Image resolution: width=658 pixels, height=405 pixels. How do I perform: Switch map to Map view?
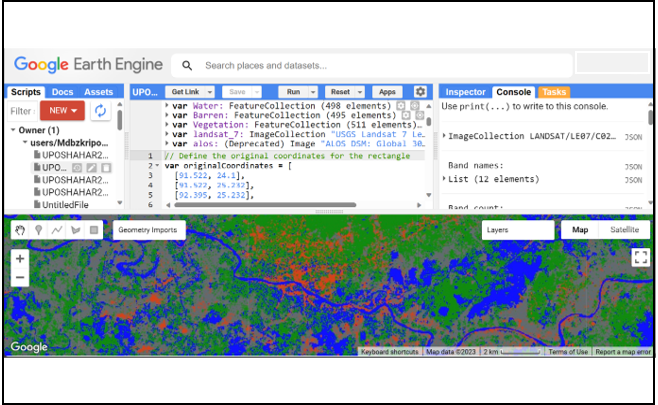tap(580, 230)
